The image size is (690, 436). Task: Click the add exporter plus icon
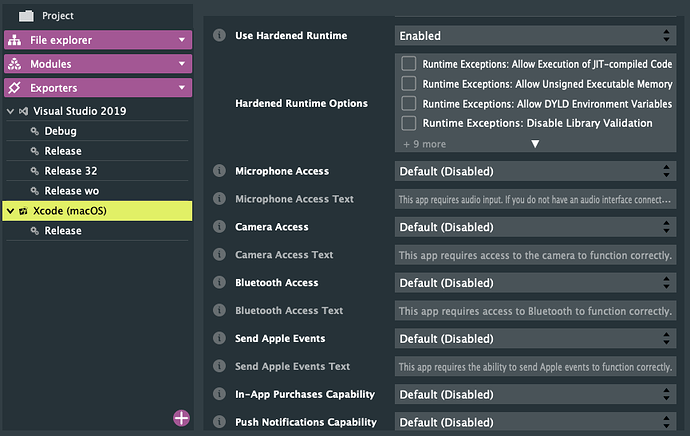(x=181, y=418)
